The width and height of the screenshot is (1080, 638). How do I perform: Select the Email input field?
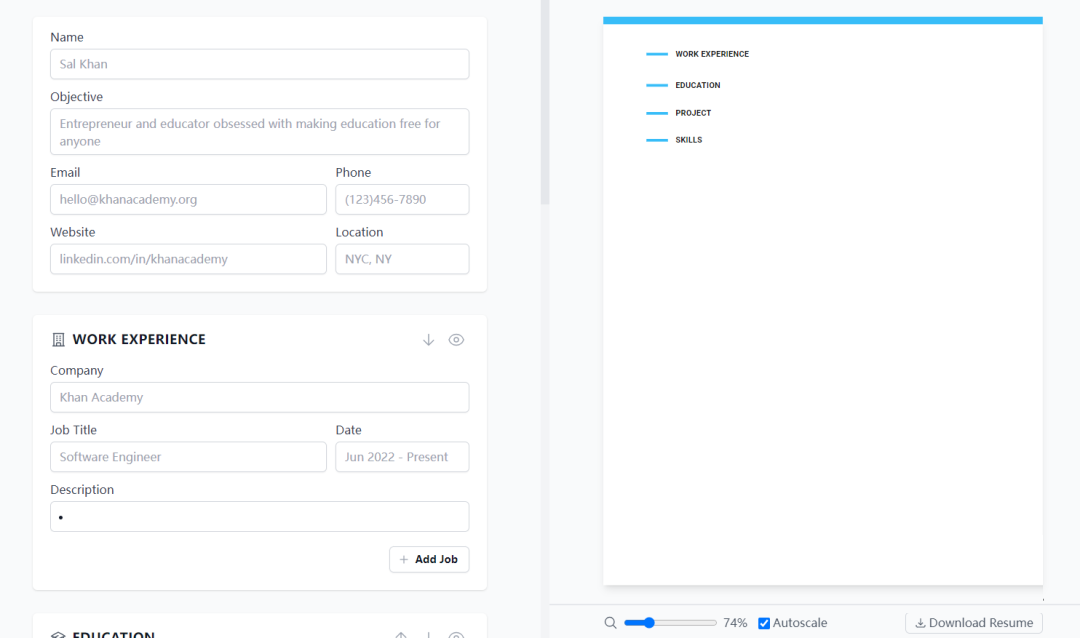tap(188, 199)
